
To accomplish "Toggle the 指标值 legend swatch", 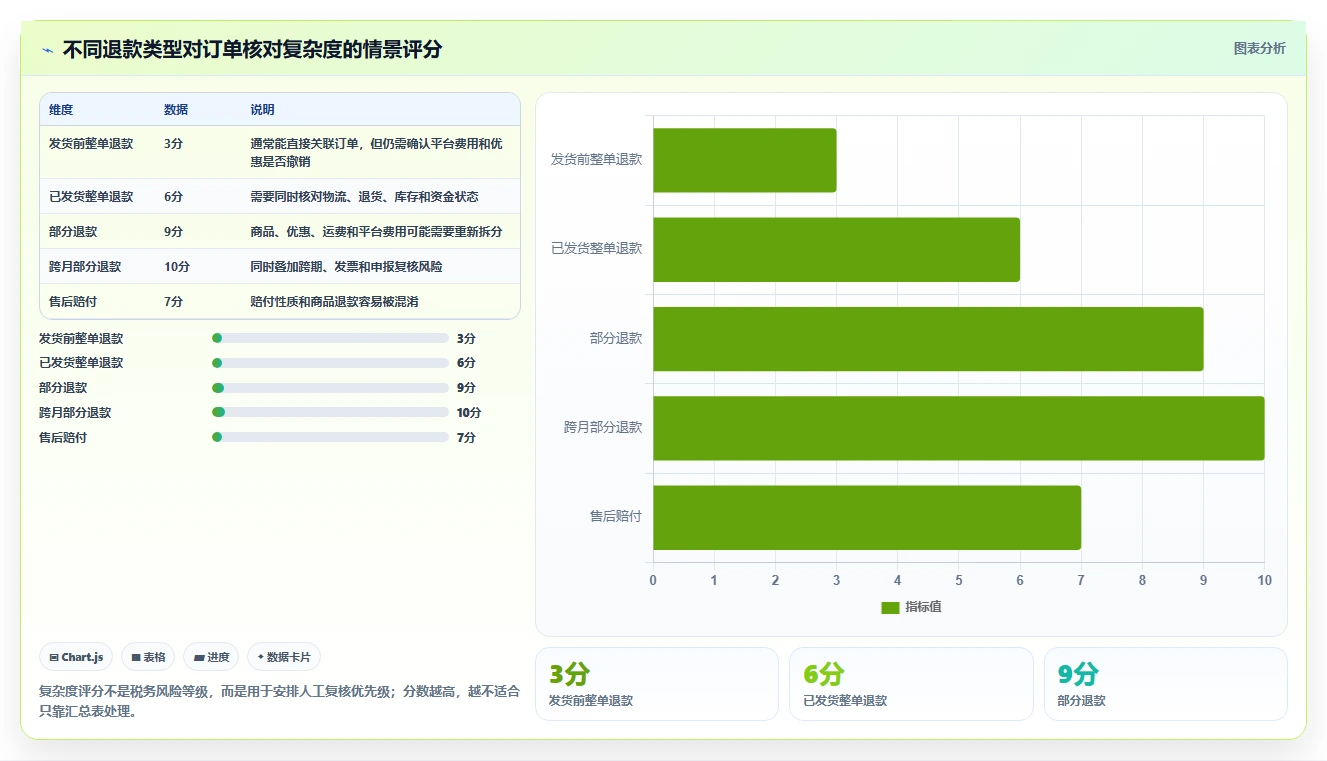I will [x=890, y=608].
